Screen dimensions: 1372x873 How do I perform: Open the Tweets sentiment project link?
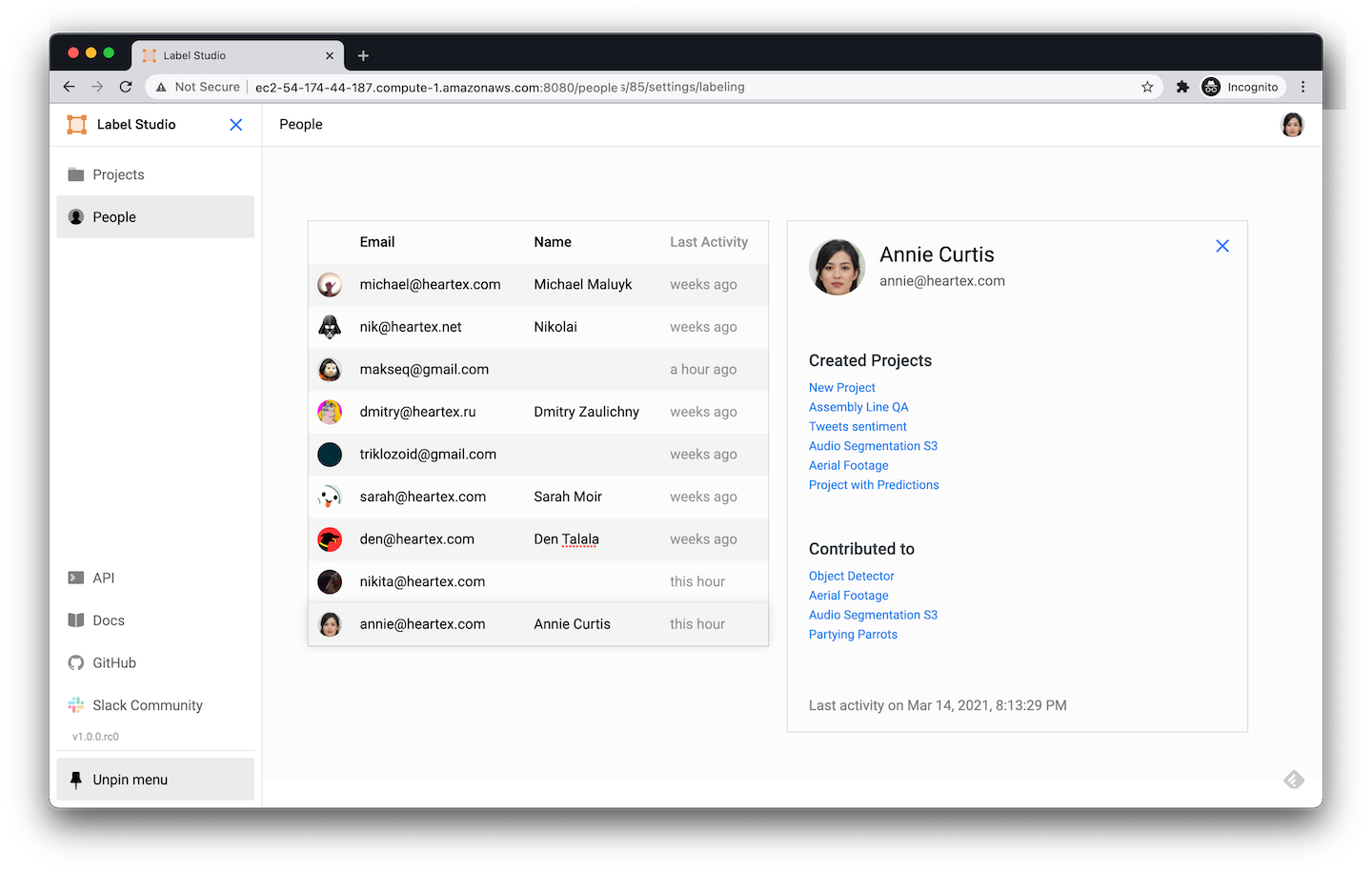(x=857, y=427)
